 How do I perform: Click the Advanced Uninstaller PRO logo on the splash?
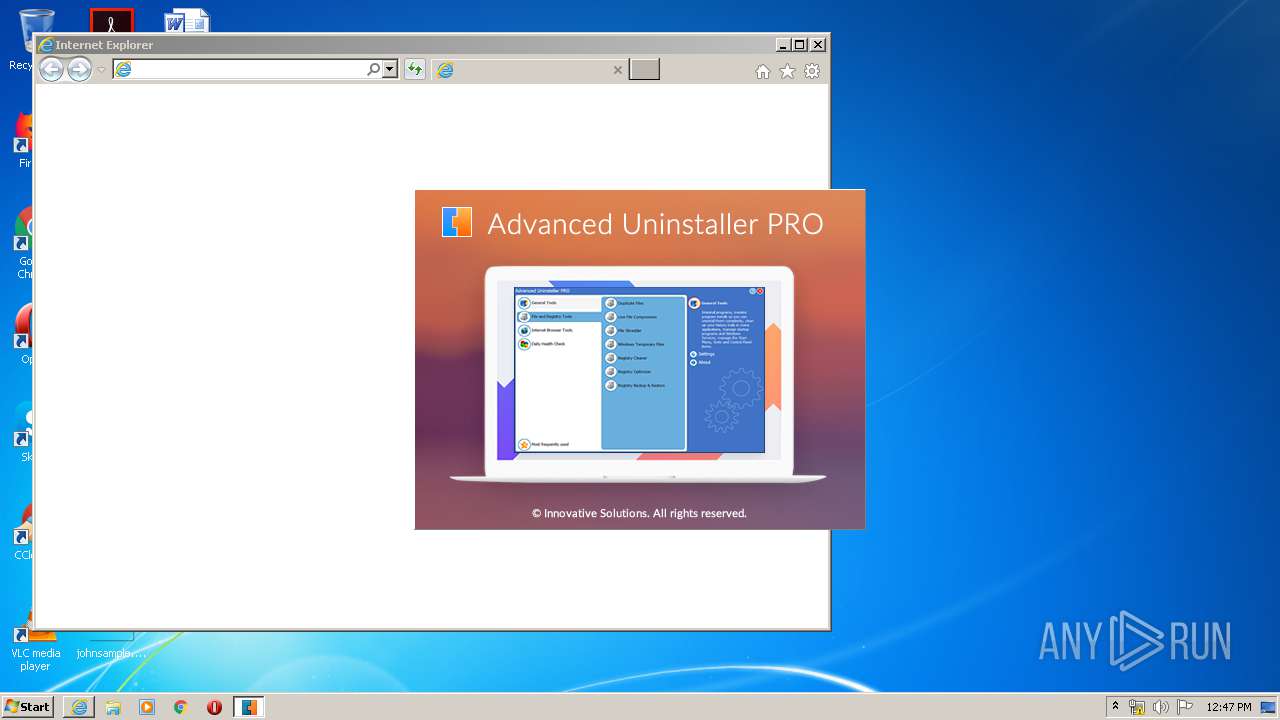(x=457, y=222)
